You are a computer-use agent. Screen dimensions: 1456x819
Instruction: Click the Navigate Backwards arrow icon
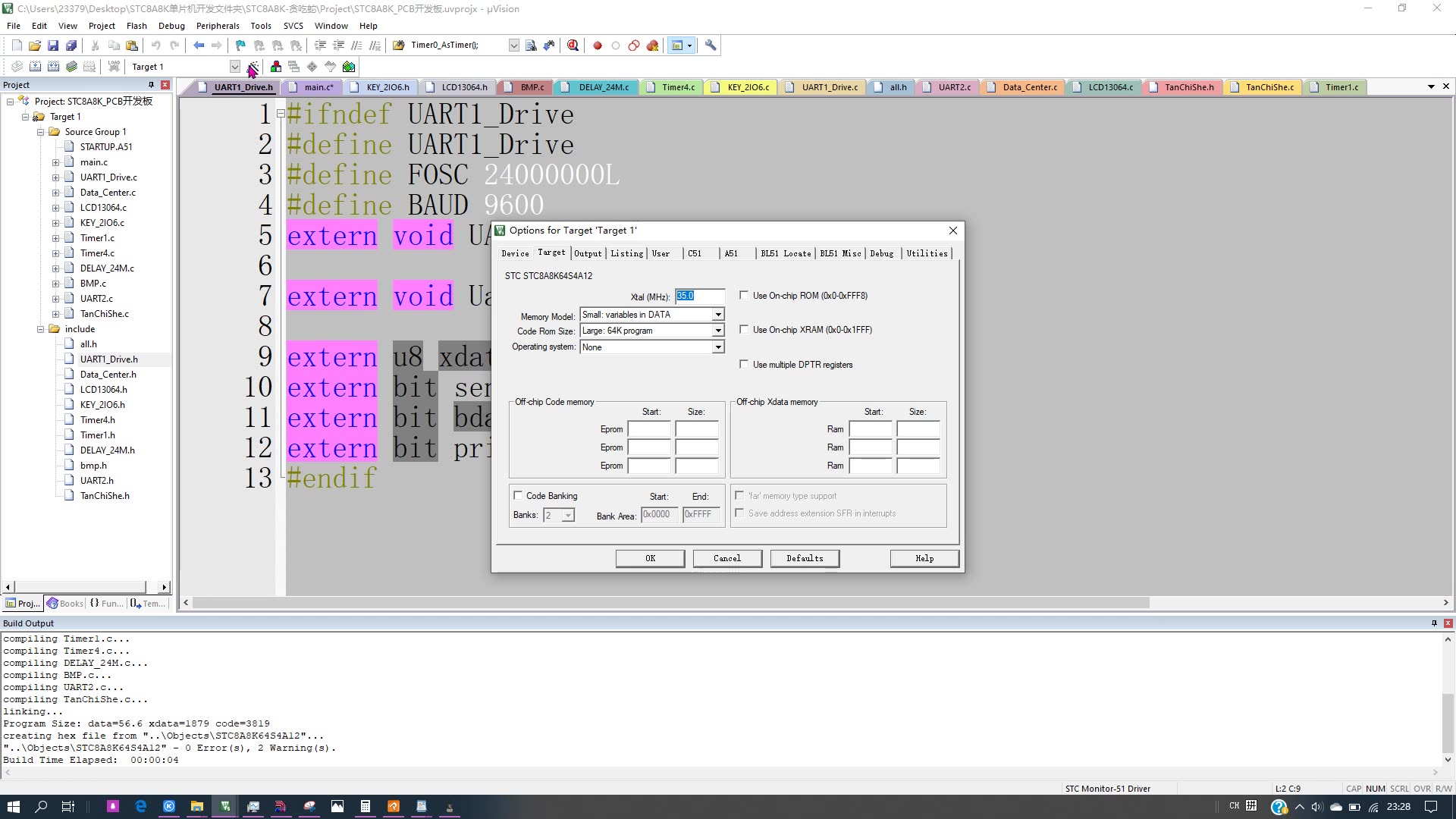(199, 45)
